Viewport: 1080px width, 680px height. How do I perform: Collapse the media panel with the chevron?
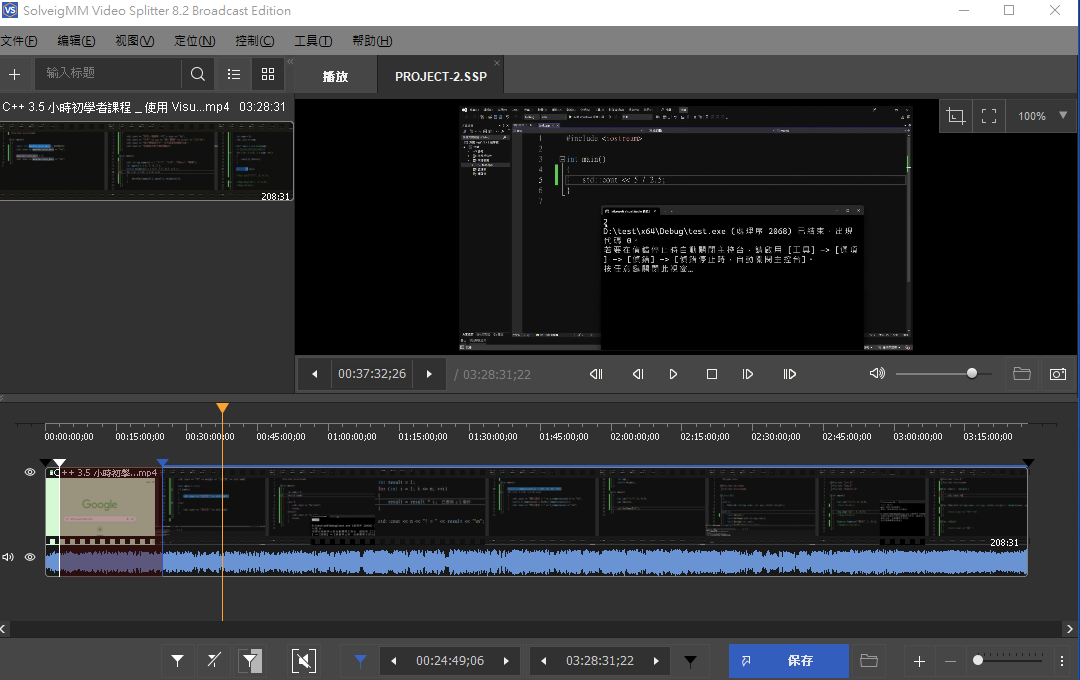pyautogui.click(x=291, y=62)
